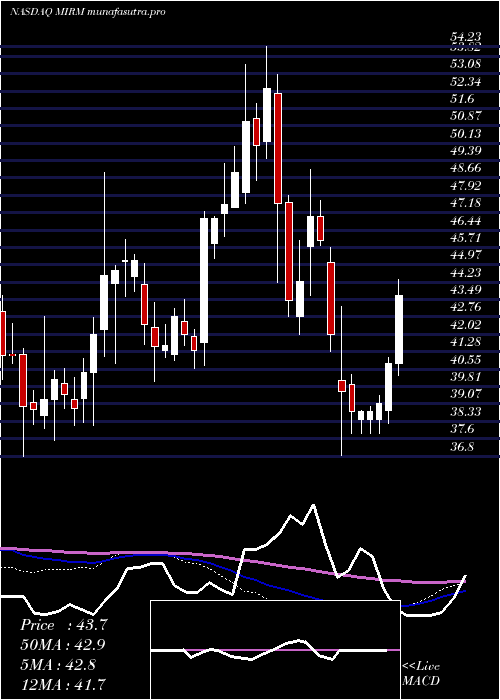
Task: Click the 40.55 price axis label
Action: (465, 359)
